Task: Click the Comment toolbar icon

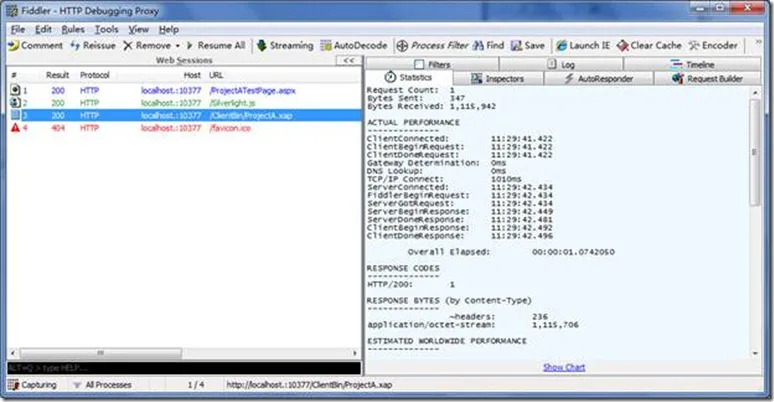Action: pyautogui.click(x=14, y=45)
